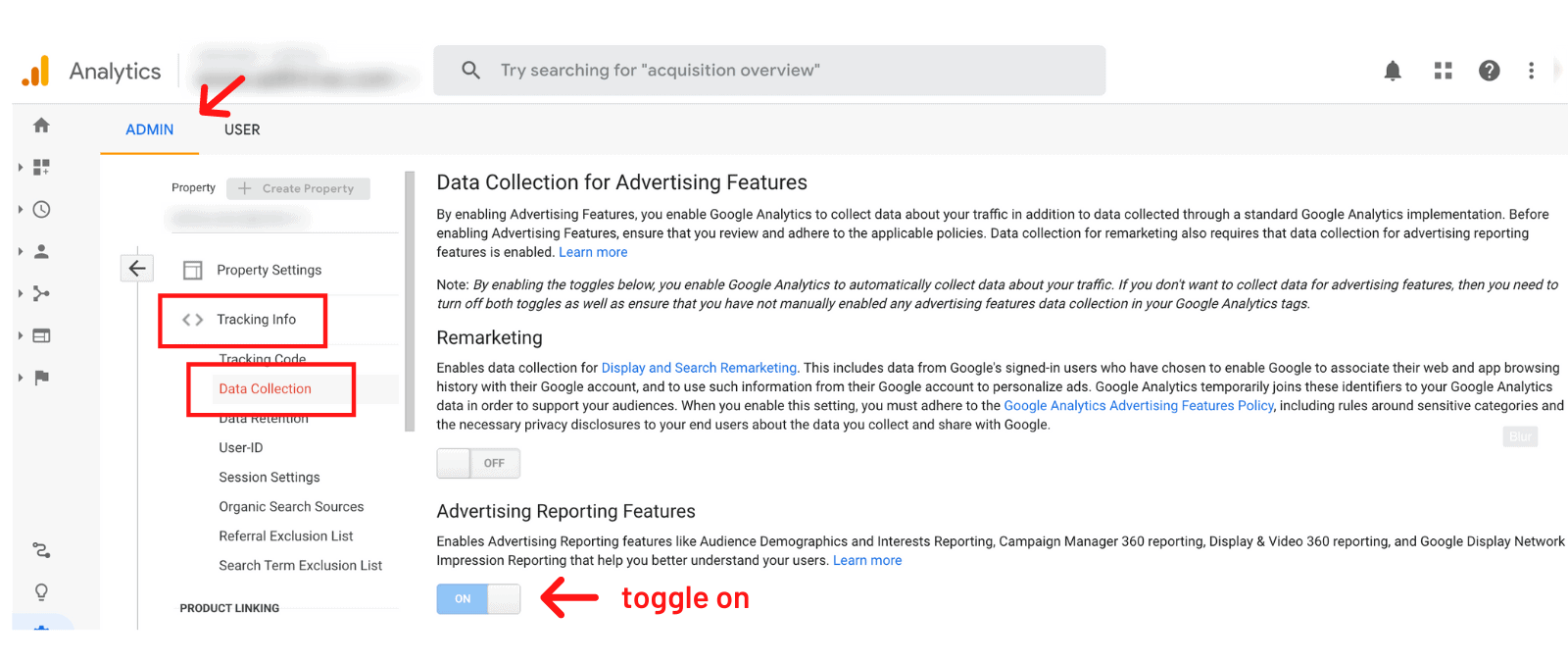Open the notifications bell
The height and width of the screenshot is (662, 1568).
(x=1393, y=71)
